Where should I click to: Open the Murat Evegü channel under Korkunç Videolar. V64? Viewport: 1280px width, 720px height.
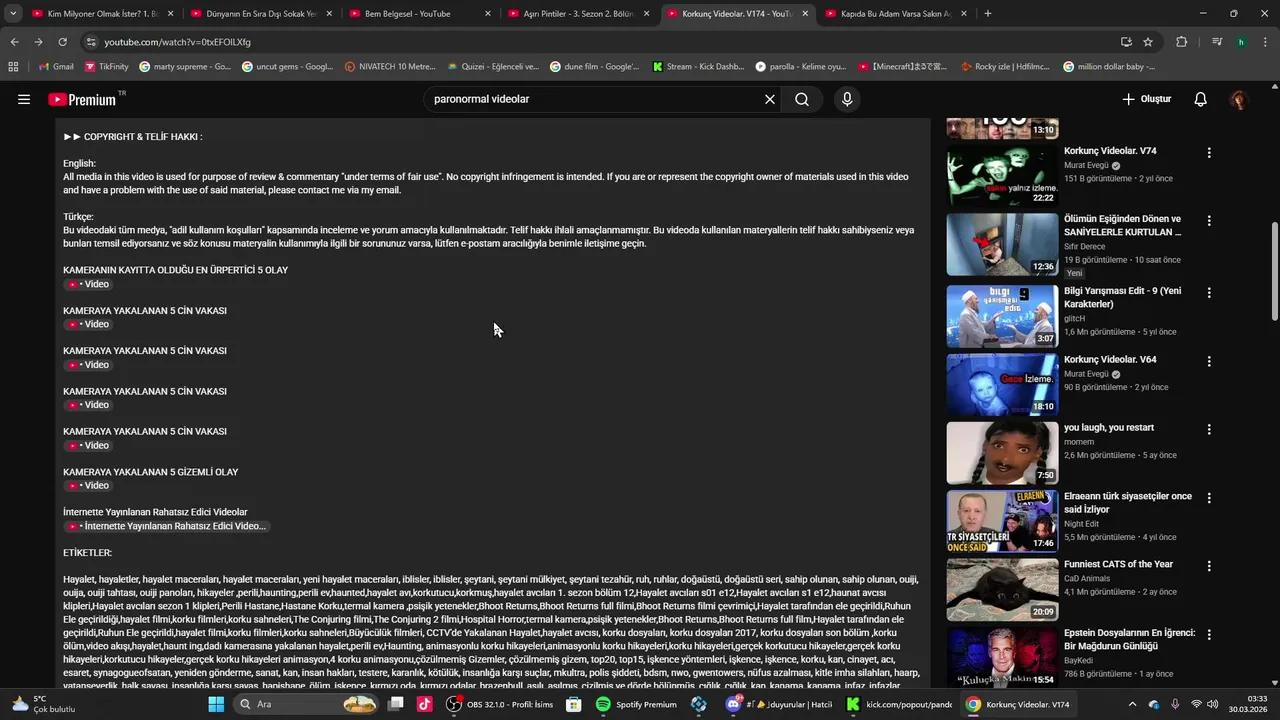(1087, 374)
